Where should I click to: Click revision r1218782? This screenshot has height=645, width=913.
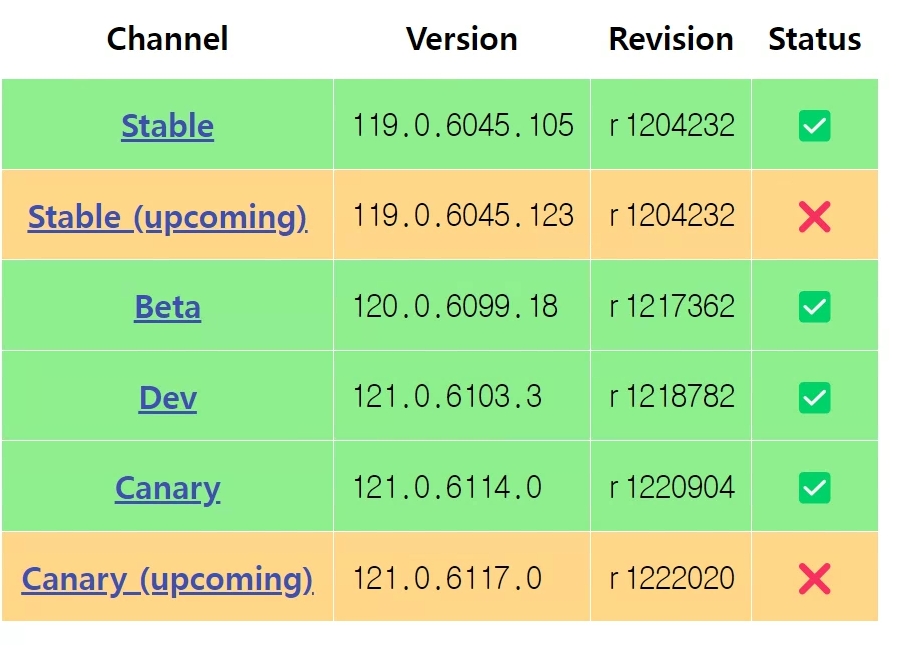(671, 396)
